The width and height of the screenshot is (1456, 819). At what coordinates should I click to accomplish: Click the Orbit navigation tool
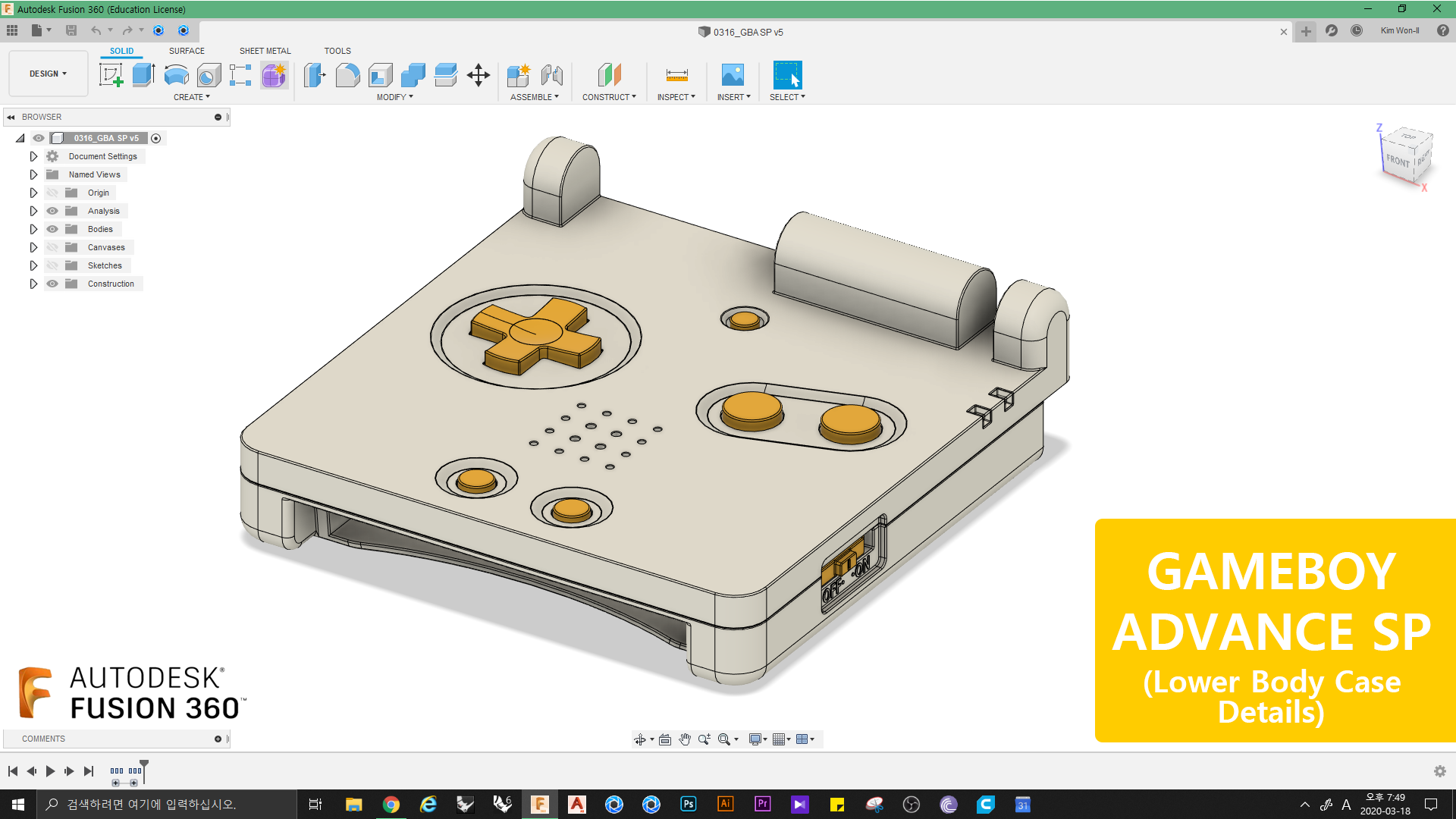pyautogui.click(x=640, y=739)
